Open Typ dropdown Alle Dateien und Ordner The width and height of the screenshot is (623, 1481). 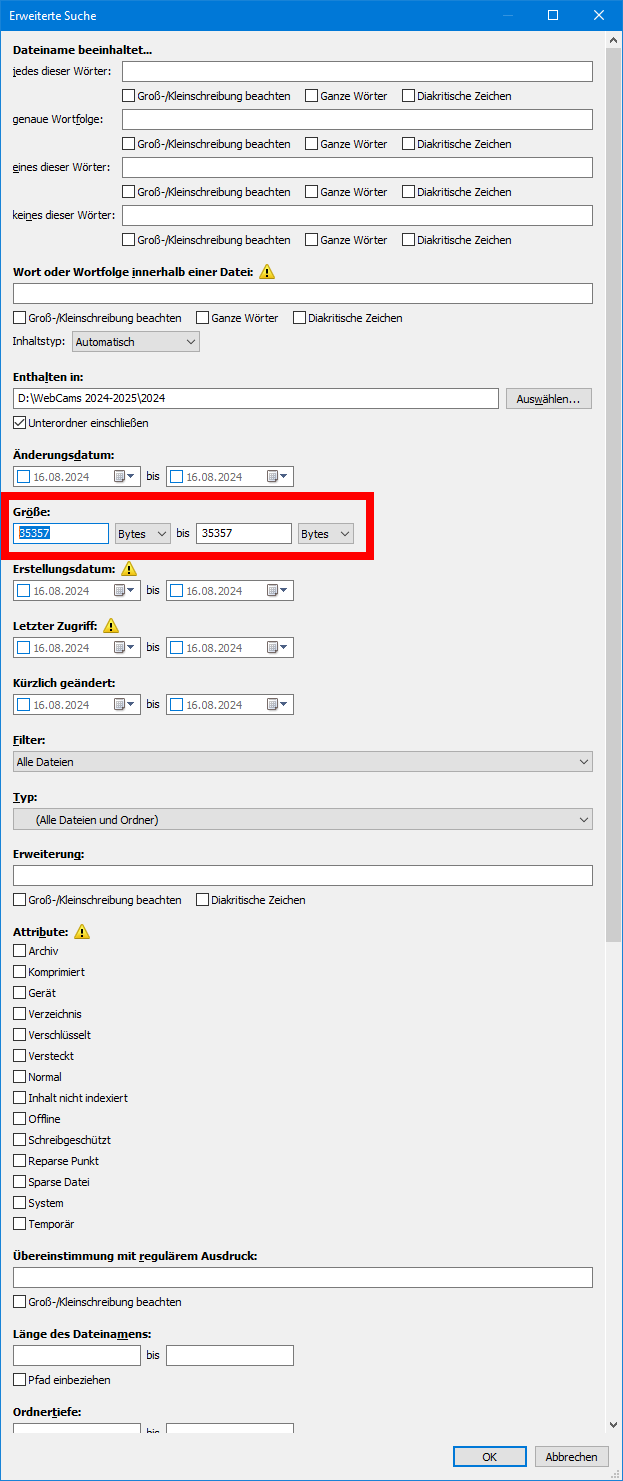pos(302,820)
